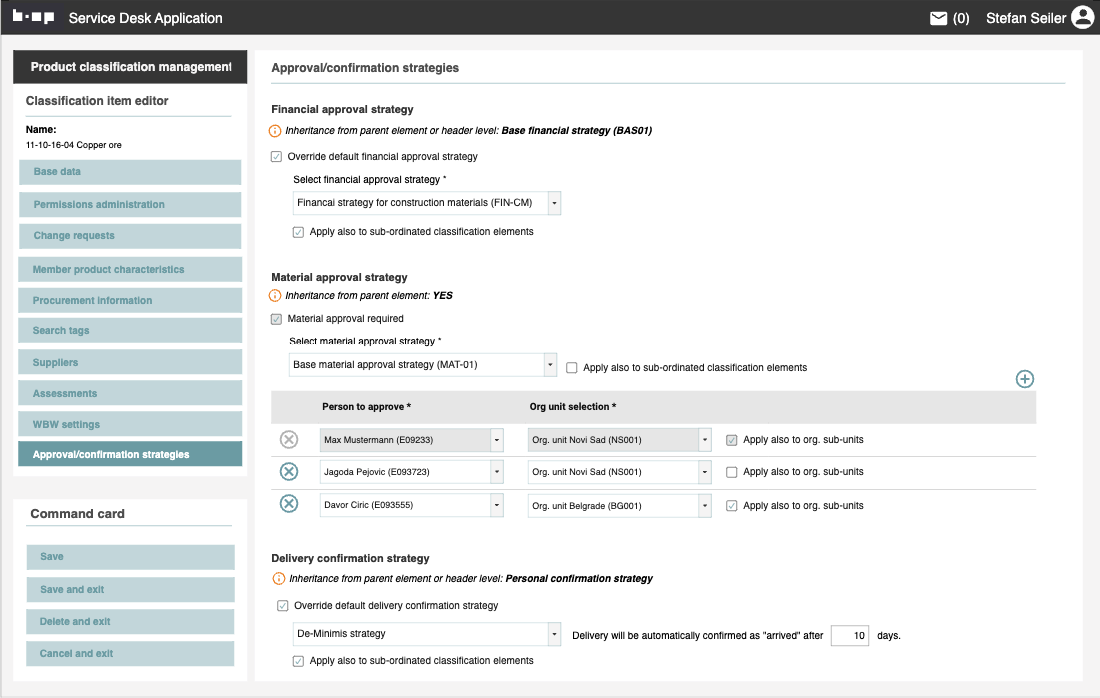Uncheck Override default delivery confirmation strategy
The image size is (1100, 698).
pos(283,605)
